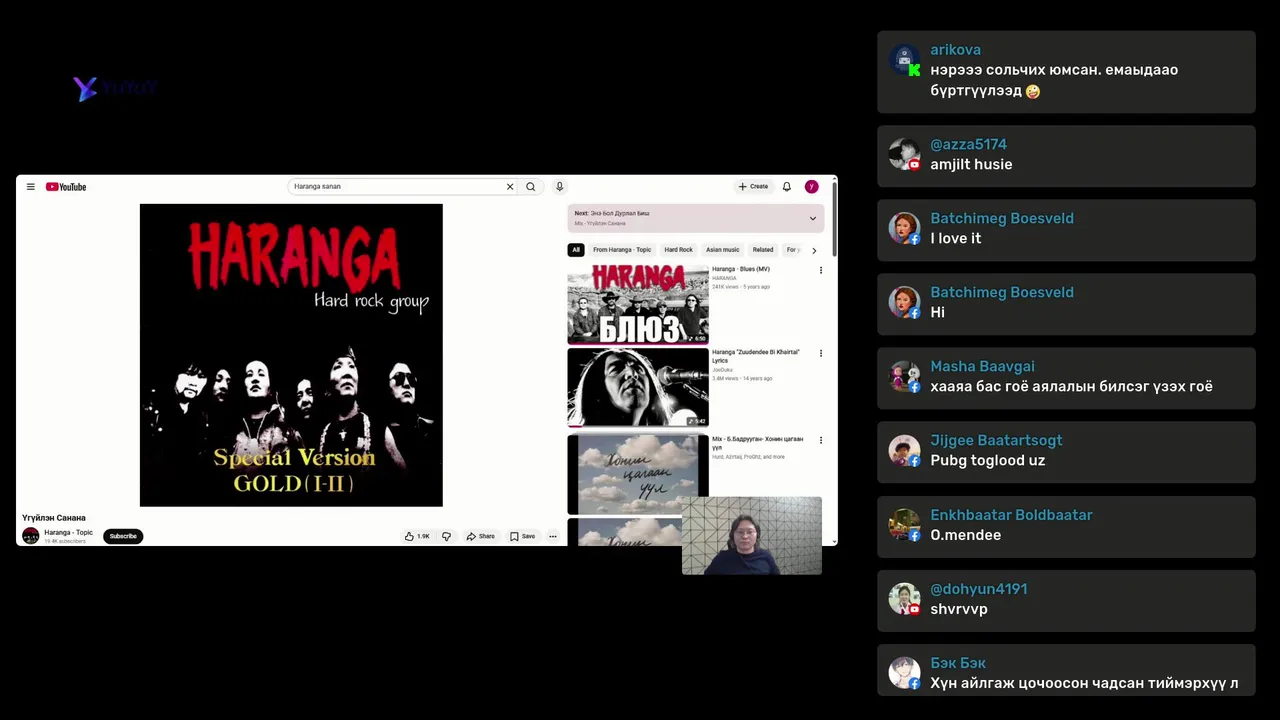Open the account avatar menu
This screenshot has width=1280, height=720.
coord(812,187)
